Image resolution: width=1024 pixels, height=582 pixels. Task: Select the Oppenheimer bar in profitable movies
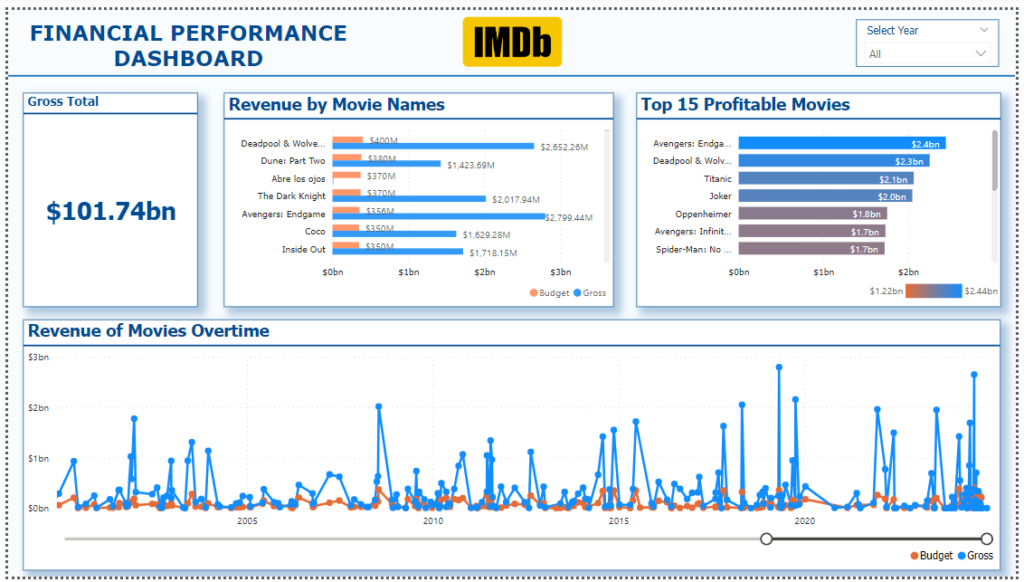click(x=812, y=214)
